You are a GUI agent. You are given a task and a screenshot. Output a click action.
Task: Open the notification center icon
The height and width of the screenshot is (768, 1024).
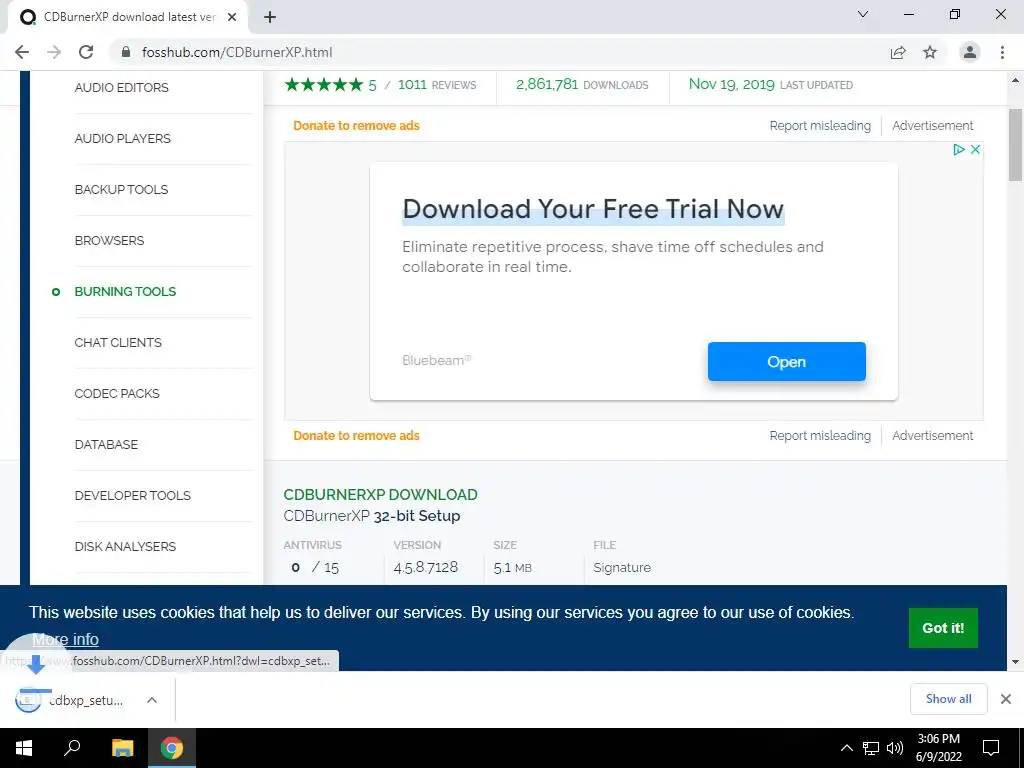(x=991, y=748)
